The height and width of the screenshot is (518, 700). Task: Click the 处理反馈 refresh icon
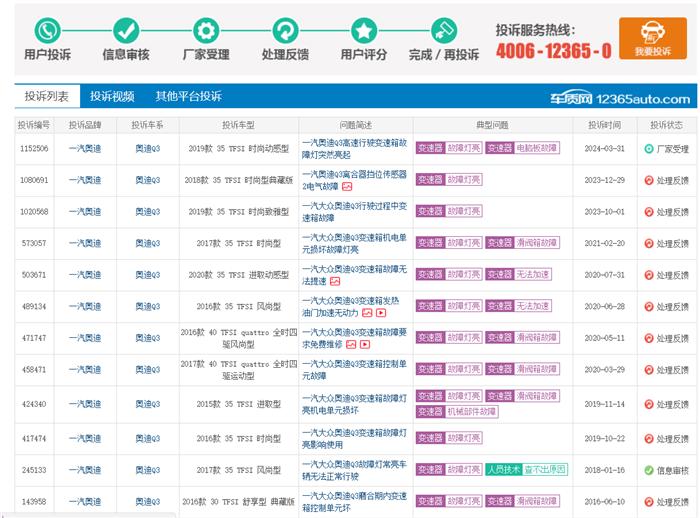click(285, 29)
